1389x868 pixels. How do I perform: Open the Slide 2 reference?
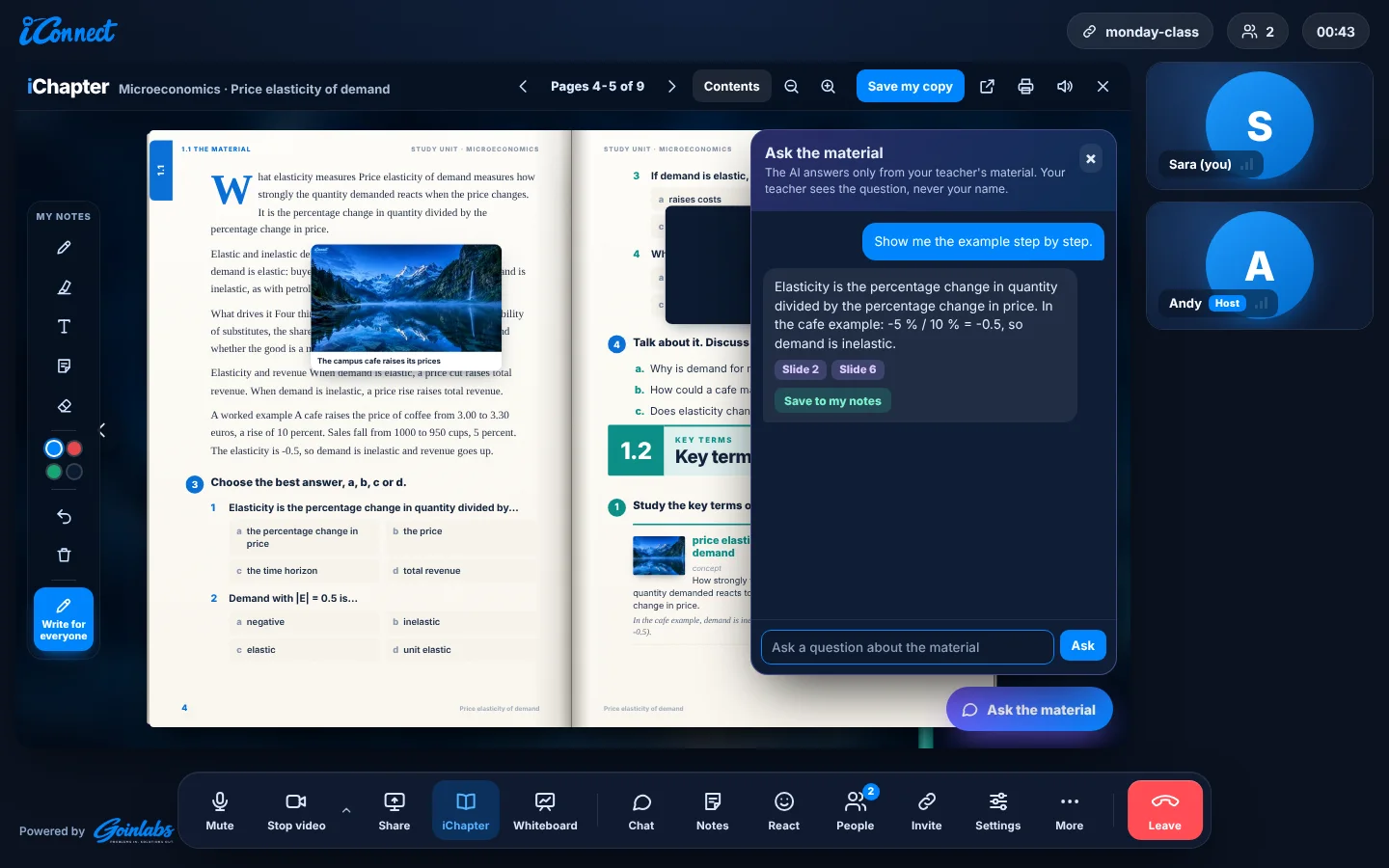pos(801,369)
